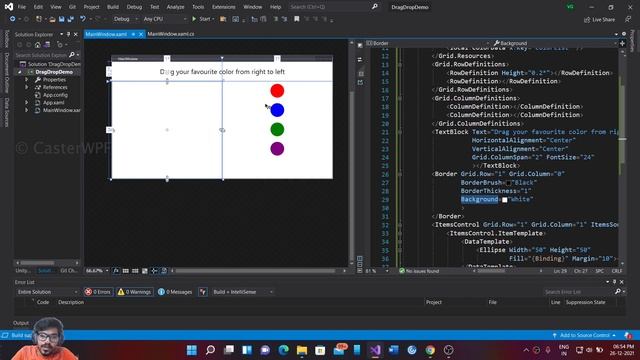Click the Error List filter icon
Viewport: 640px width, 360px height.
point(203,292)
